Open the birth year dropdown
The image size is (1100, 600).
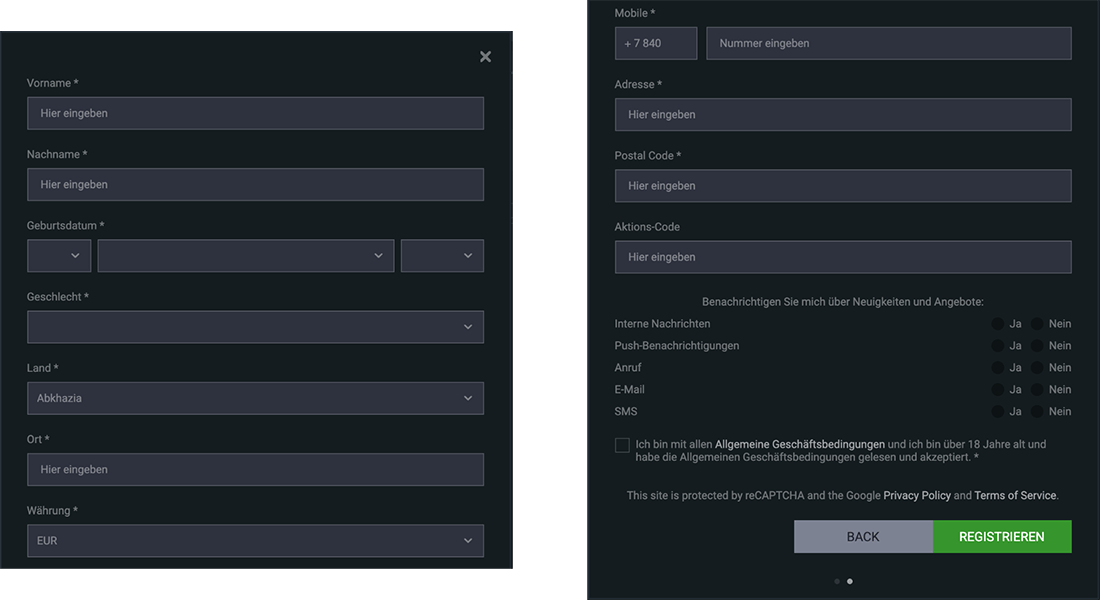coord(442,255)
